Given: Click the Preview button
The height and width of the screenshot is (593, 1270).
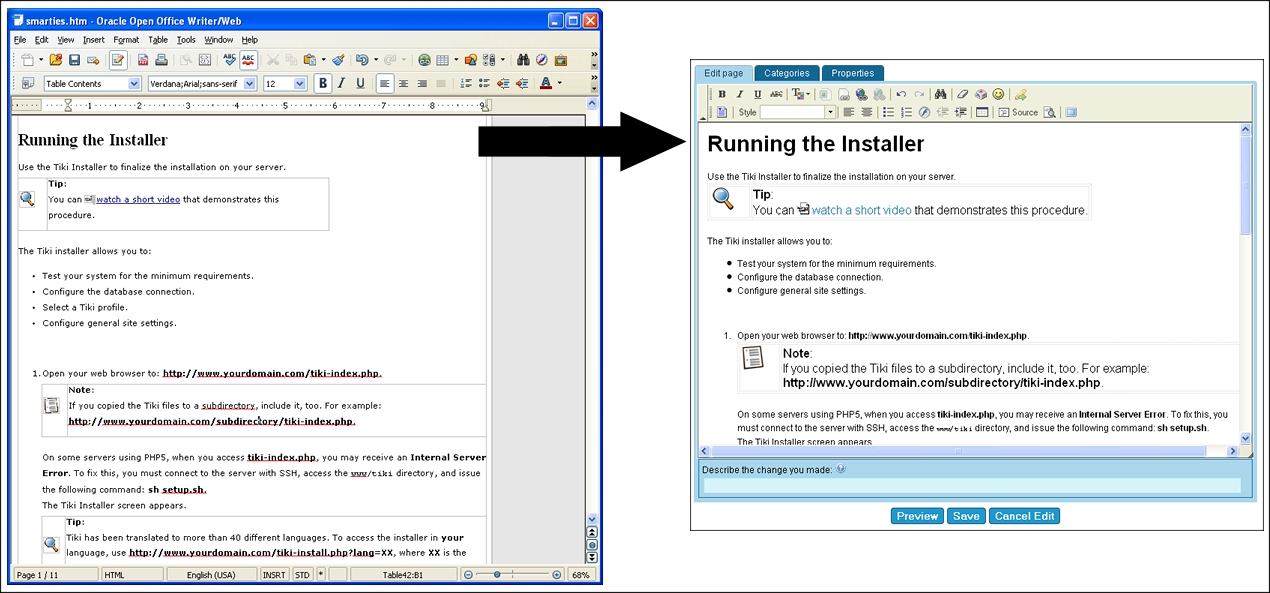Looking at the screenshot, I should [917, 516].
